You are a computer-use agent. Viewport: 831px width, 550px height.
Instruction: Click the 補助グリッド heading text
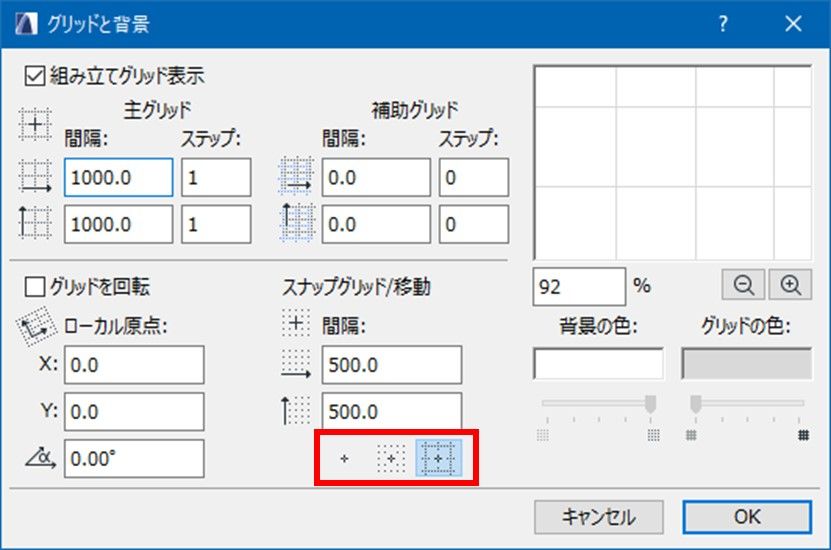click(415, 110)
